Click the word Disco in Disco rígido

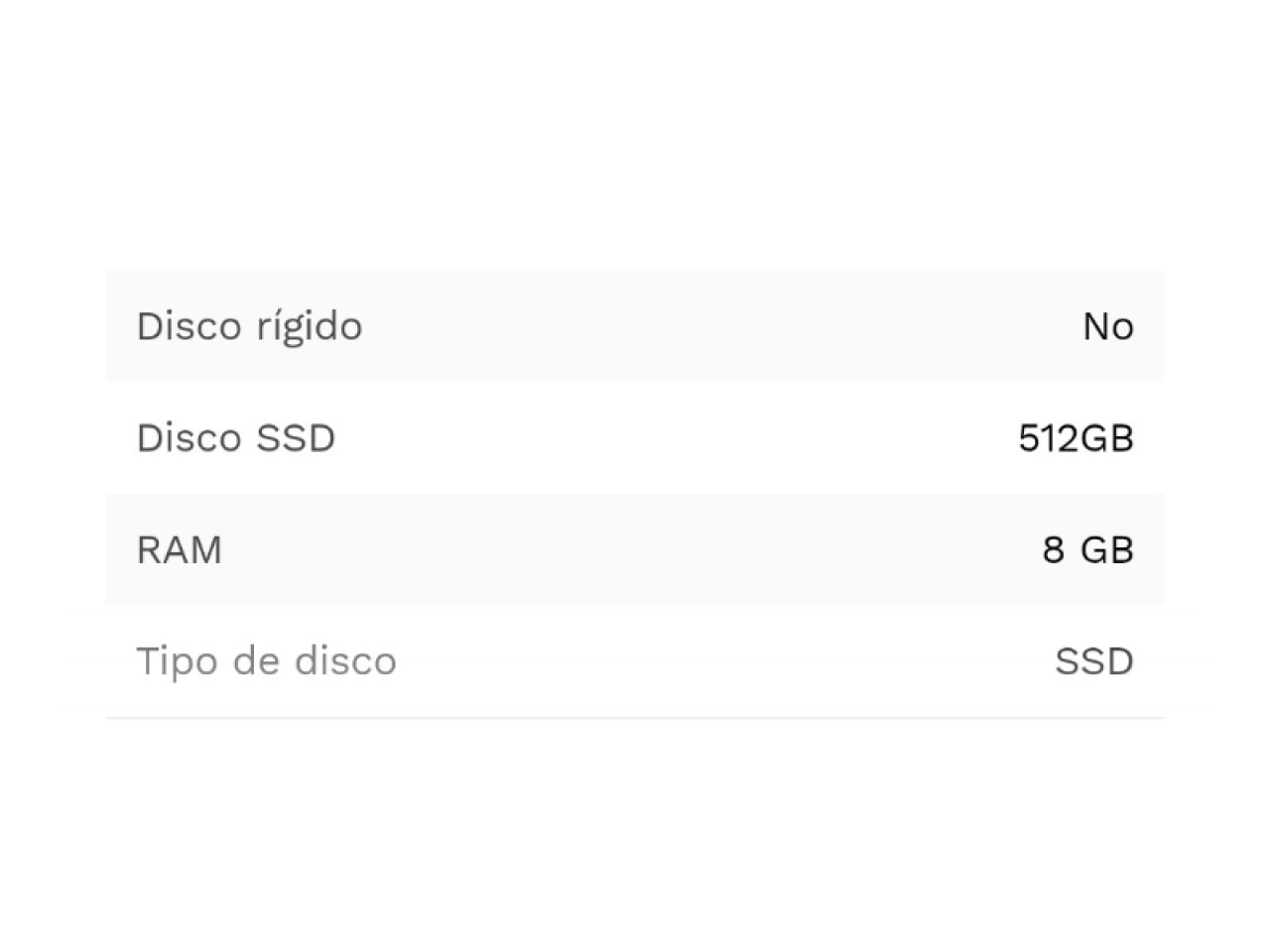189,326
